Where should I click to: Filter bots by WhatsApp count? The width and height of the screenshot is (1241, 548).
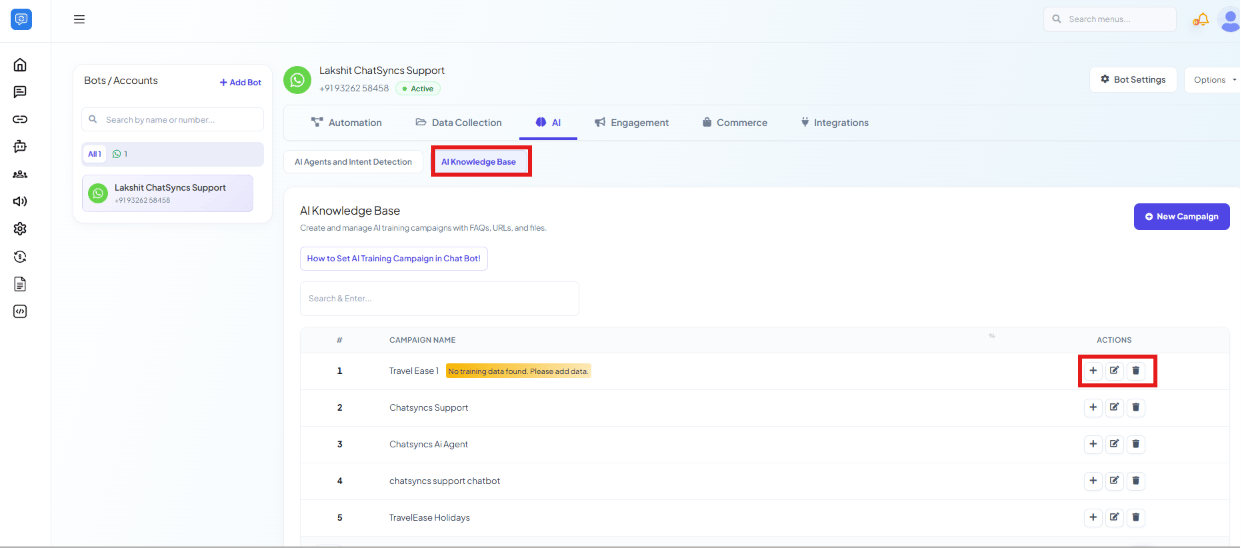(120, 154)
